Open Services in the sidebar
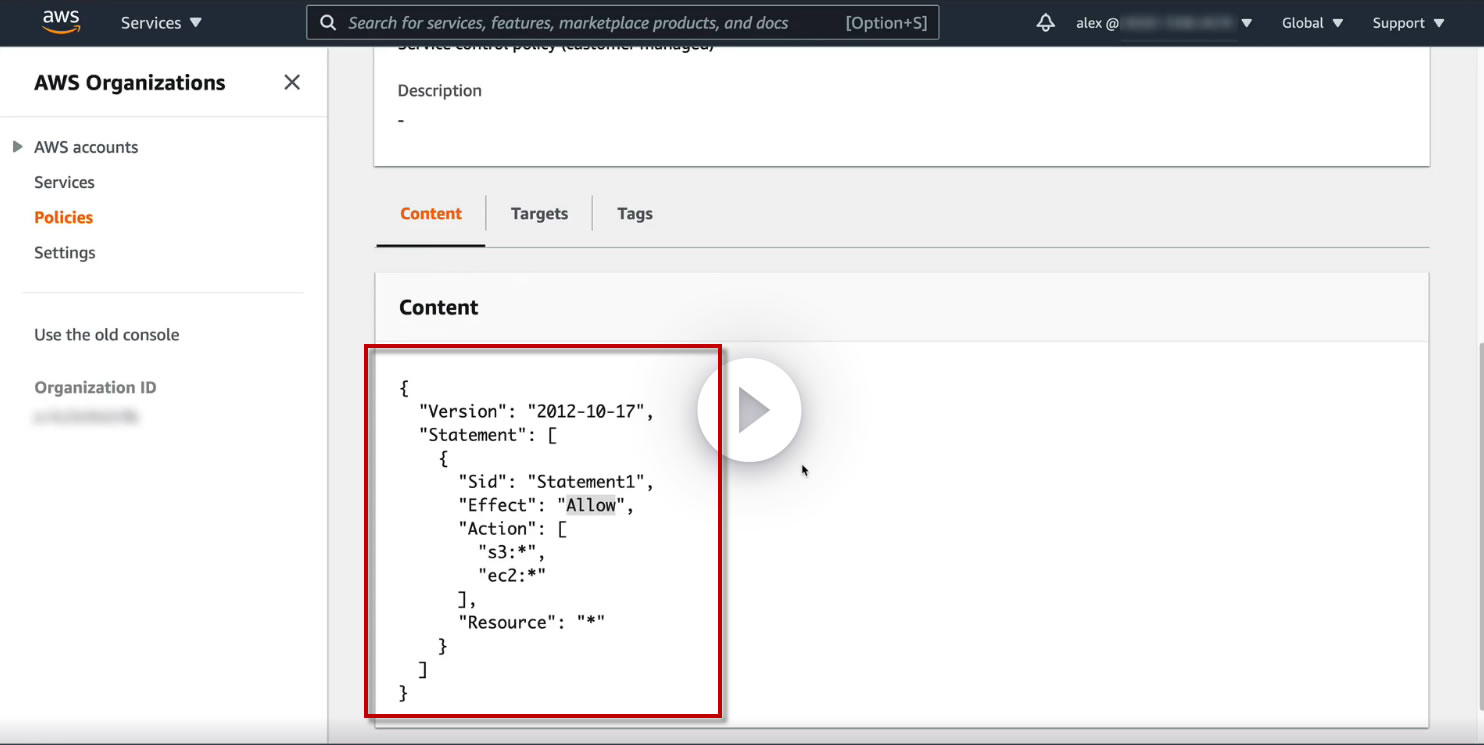1484x745 pixels. pyautogui.click(x=64, y=182)
